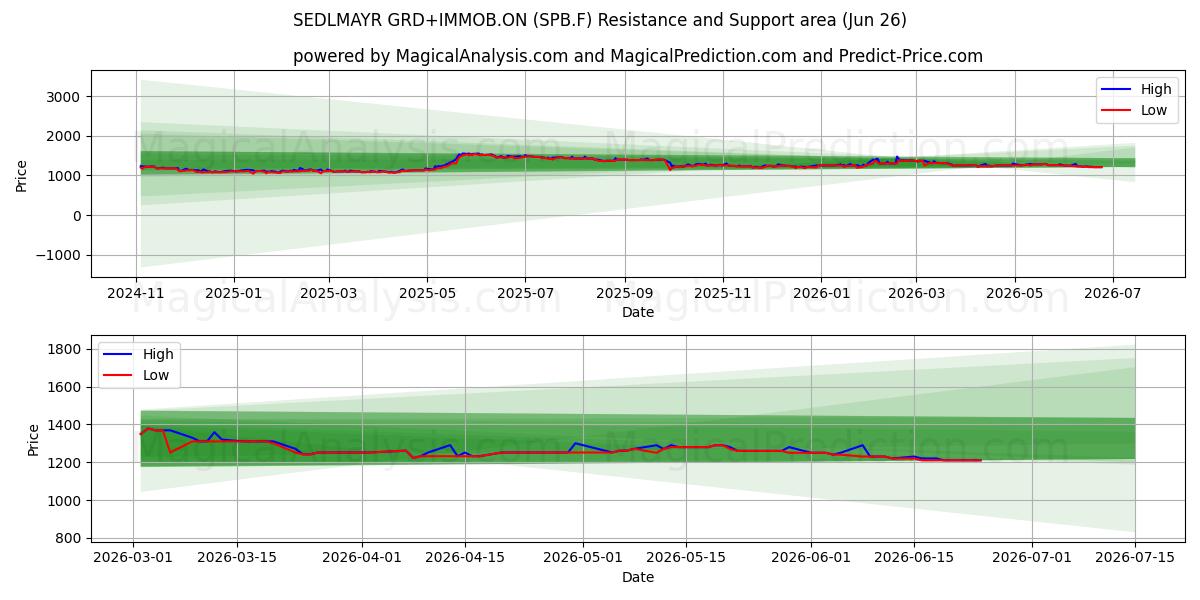Click the 2026-06-01 date tick

coord(810,557)
